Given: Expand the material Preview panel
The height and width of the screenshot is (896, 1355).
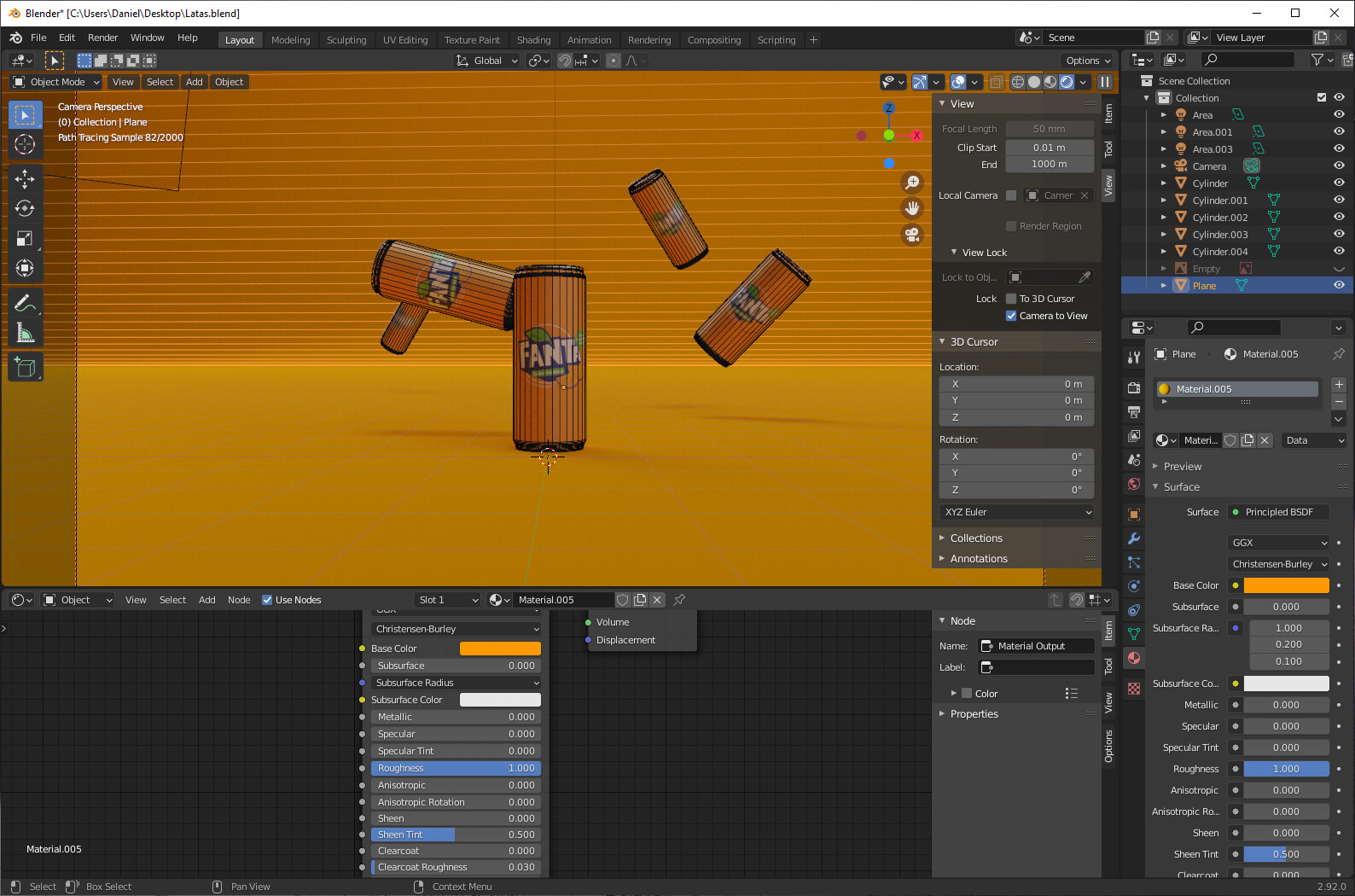Looking at the screenshot, I should (x=1182, y=467).
